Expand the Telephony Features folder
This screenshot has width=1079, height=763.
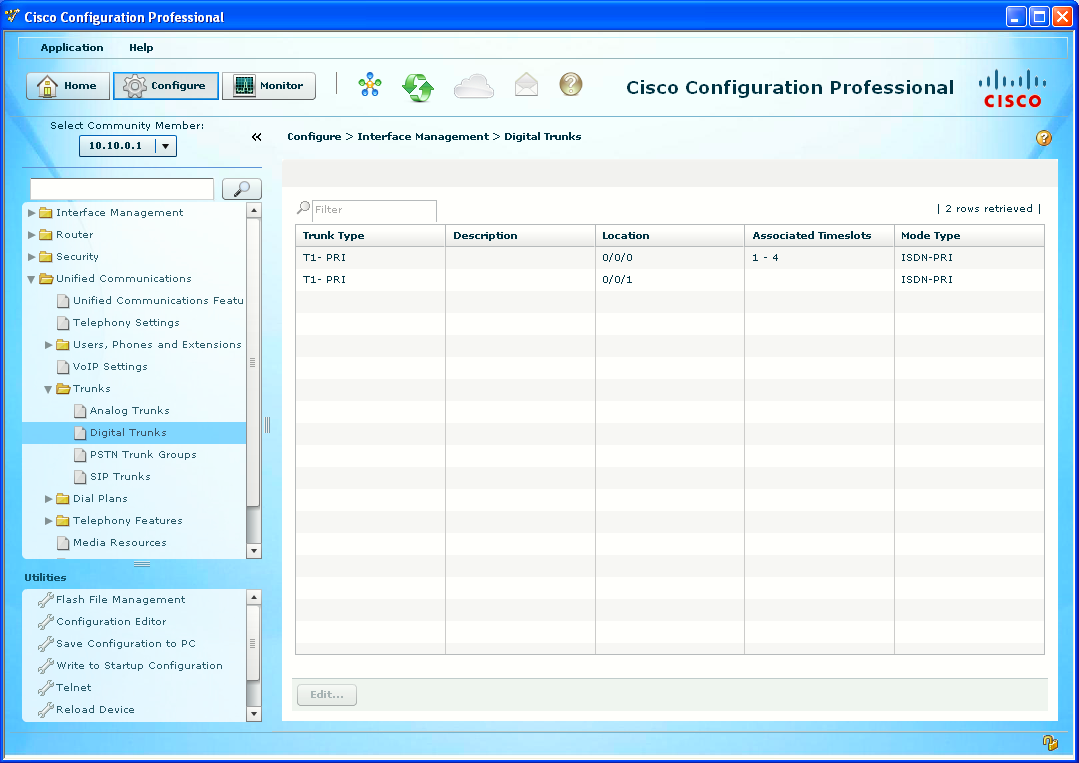click(x=49, y=521)
